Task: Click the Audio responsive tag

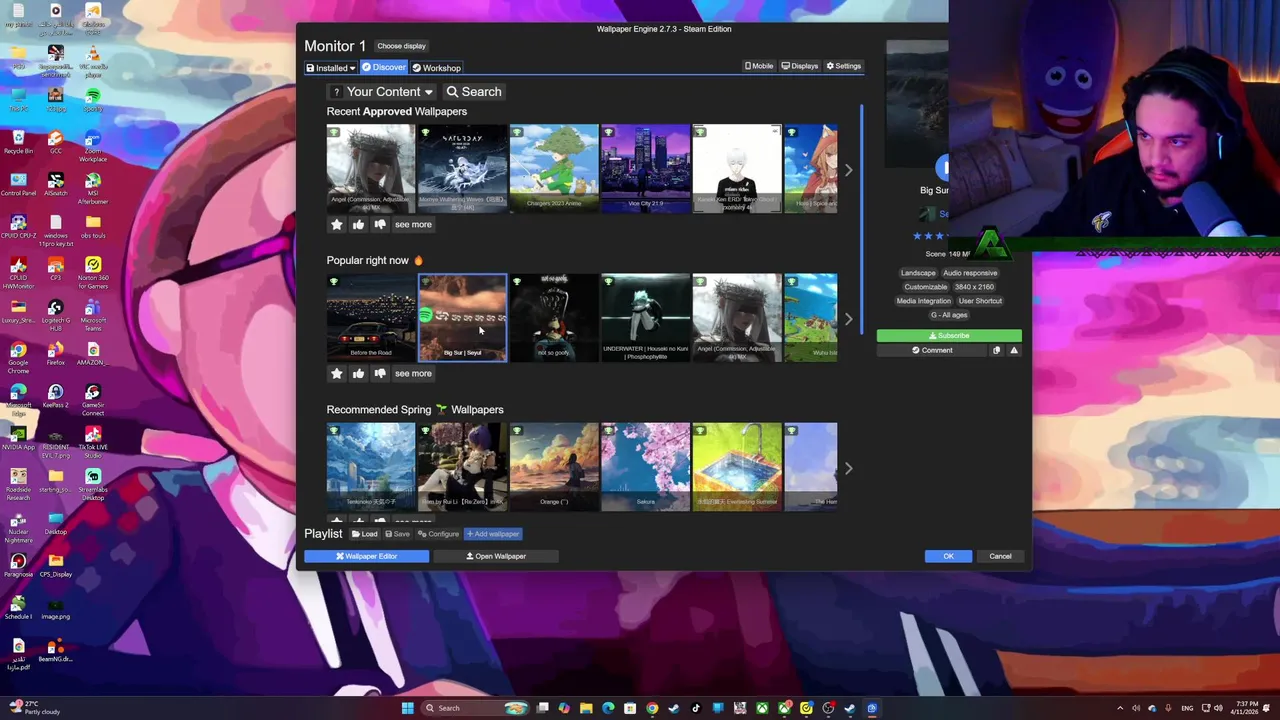Action: tap(970, 273)
